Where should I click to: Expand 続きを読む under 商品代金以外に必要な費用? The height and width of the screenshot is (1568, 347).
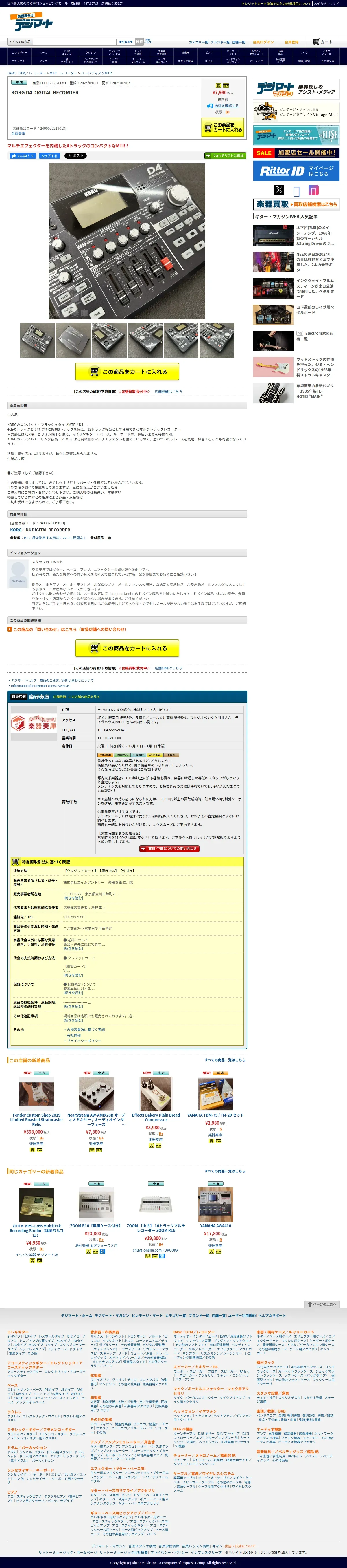click(73, 948)
